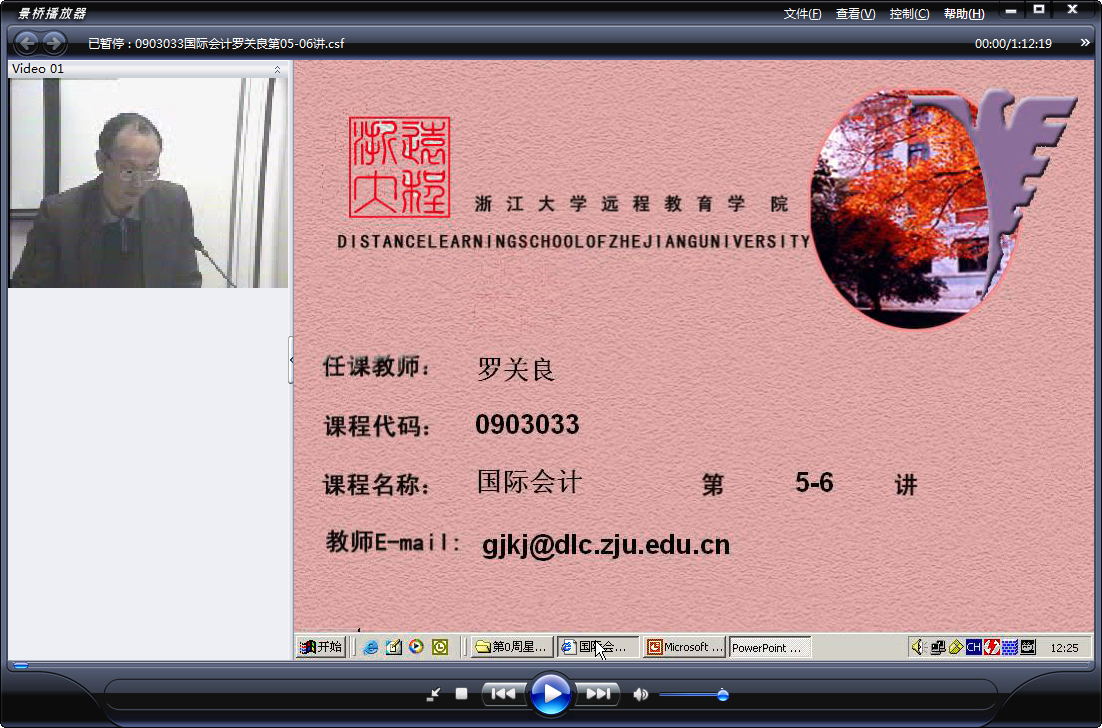
Task: Close the 景桥播放器 window
Action: coord(1072,10)
